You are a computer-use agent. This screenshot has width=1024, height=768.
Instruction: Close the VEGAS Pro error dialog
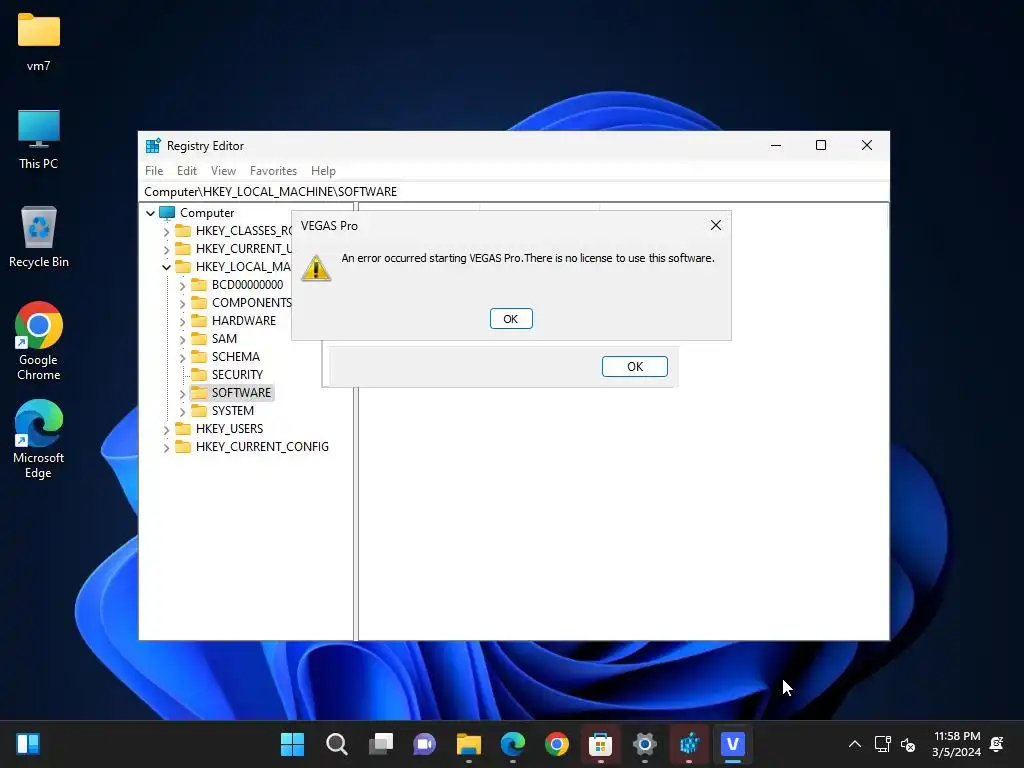(716, 225)
